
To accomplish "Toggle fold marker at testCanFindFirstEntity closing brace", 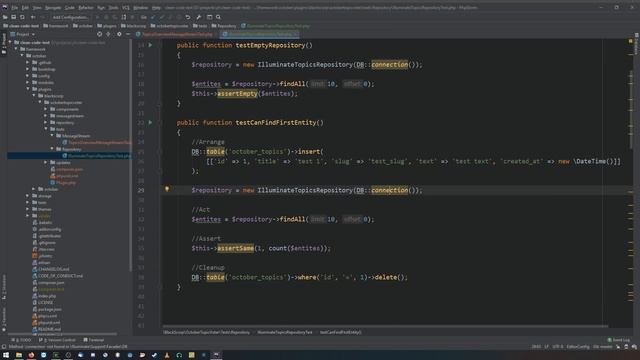I will [160, 287].
